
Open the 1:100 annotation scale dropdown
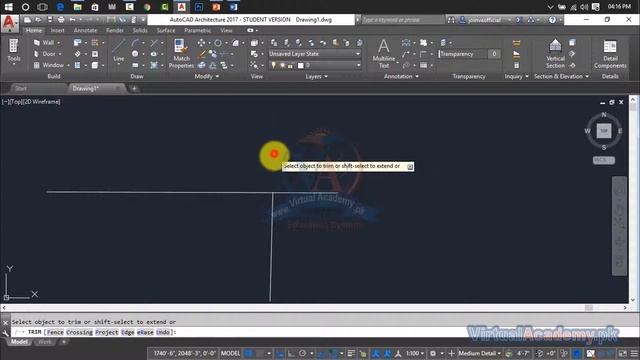pos(415,353)
